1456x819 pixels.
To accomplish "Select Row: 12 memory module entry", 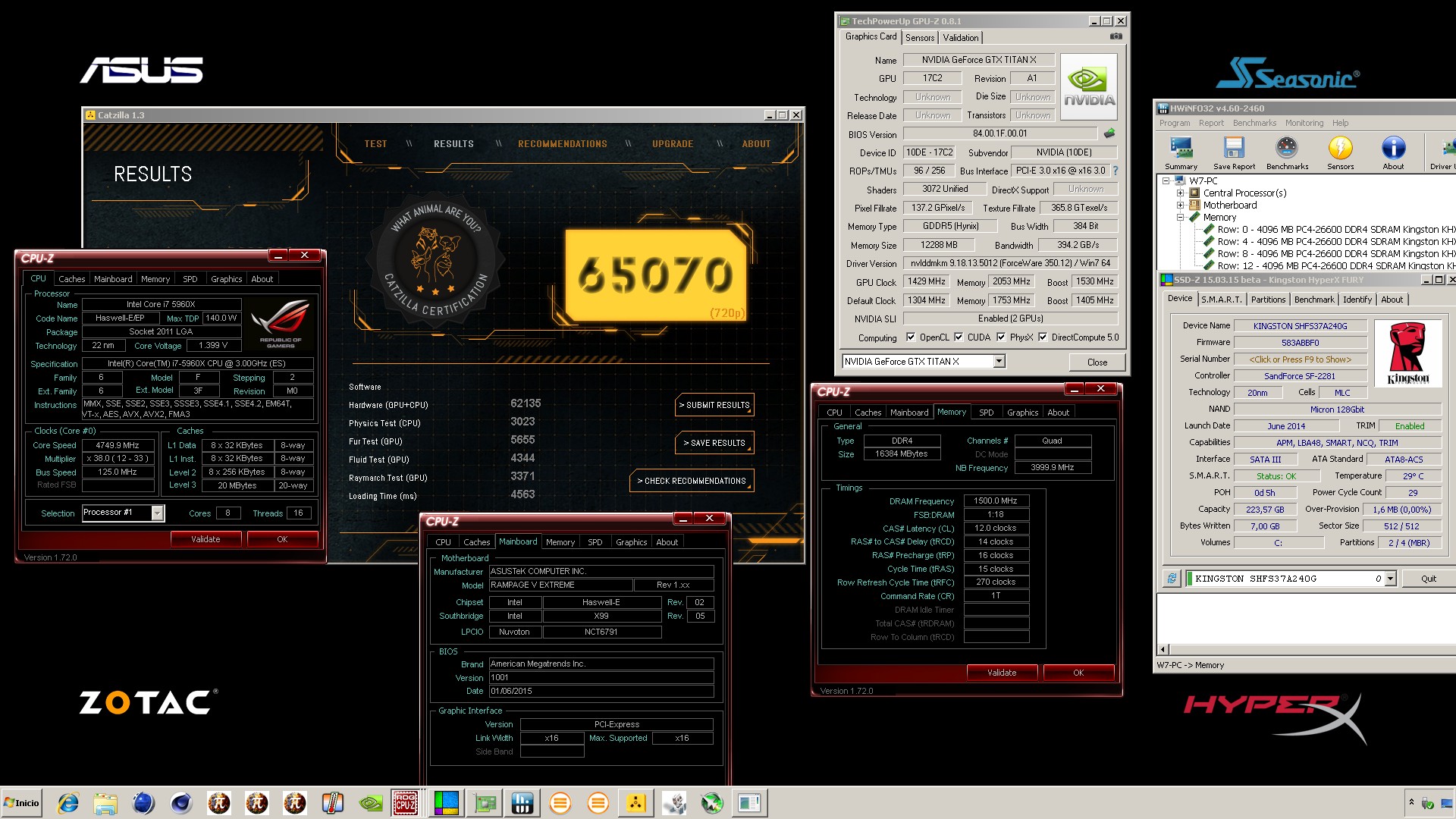I will 1336,265.
